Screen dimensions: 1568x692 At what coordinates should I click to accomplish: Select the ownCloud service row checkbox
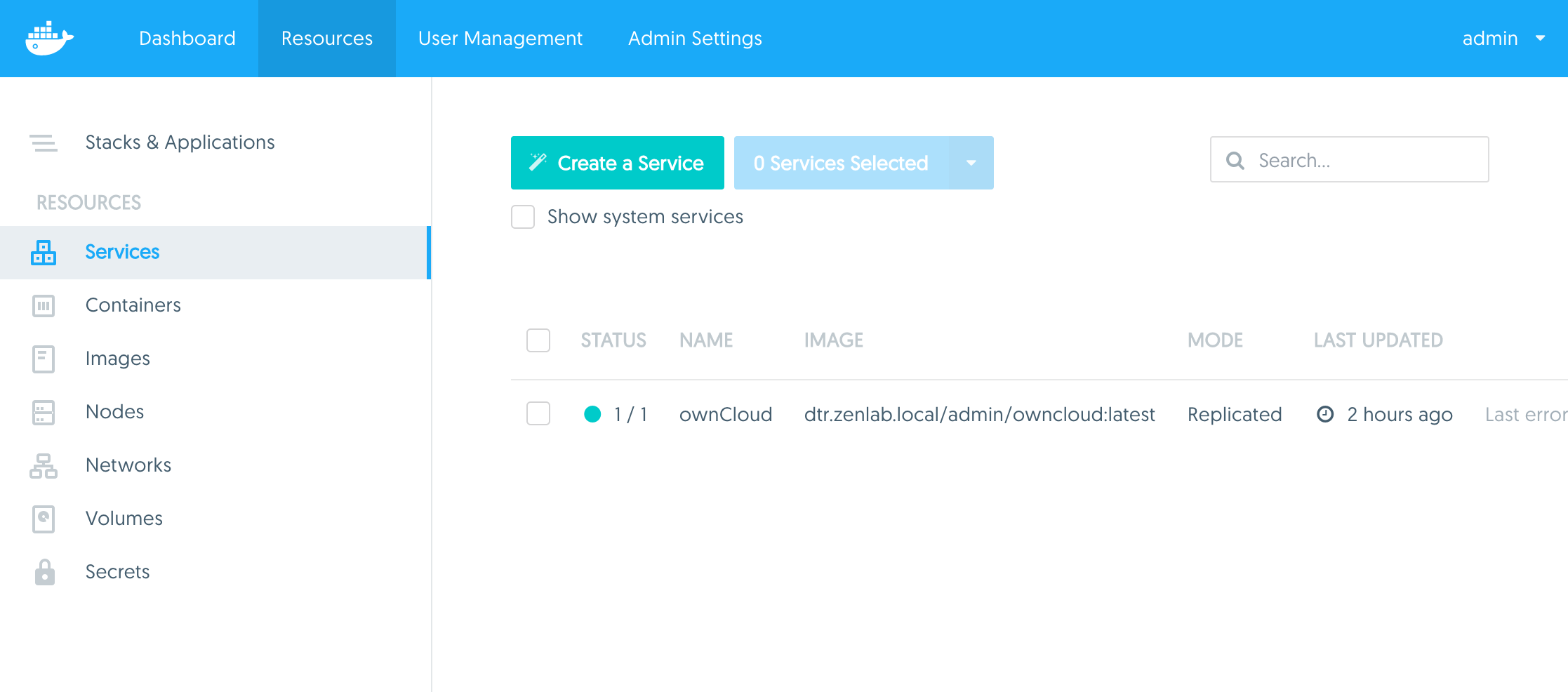[x=538, y=414]
